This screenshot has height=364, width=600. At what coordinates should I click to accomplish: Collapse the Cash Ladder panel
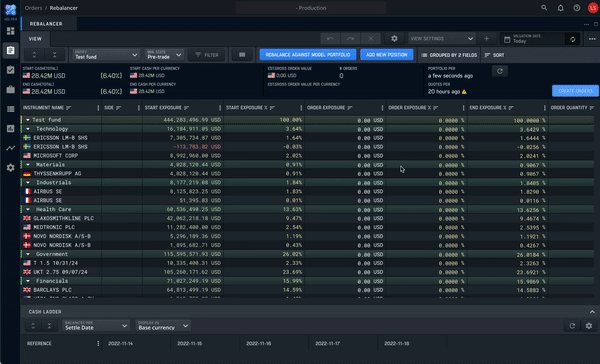(592, 312)
